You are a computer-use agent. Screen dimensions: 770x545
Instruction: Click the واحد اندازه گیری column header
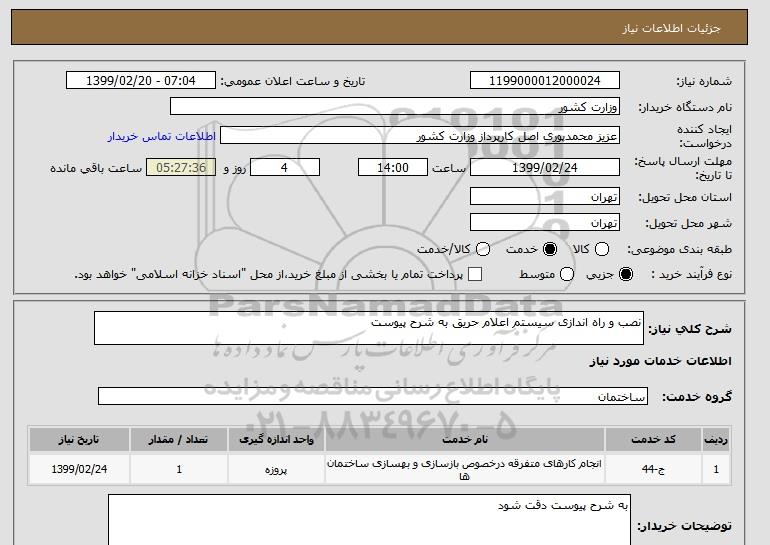(276, 439)
